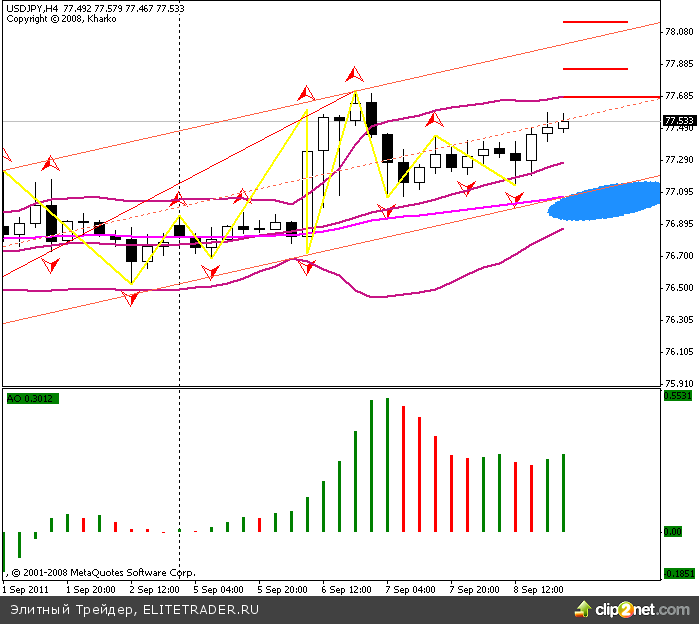Select the fractal arrow above the highest candle
This screenshot has height=624, width=699.
click(x=355, y=75)
